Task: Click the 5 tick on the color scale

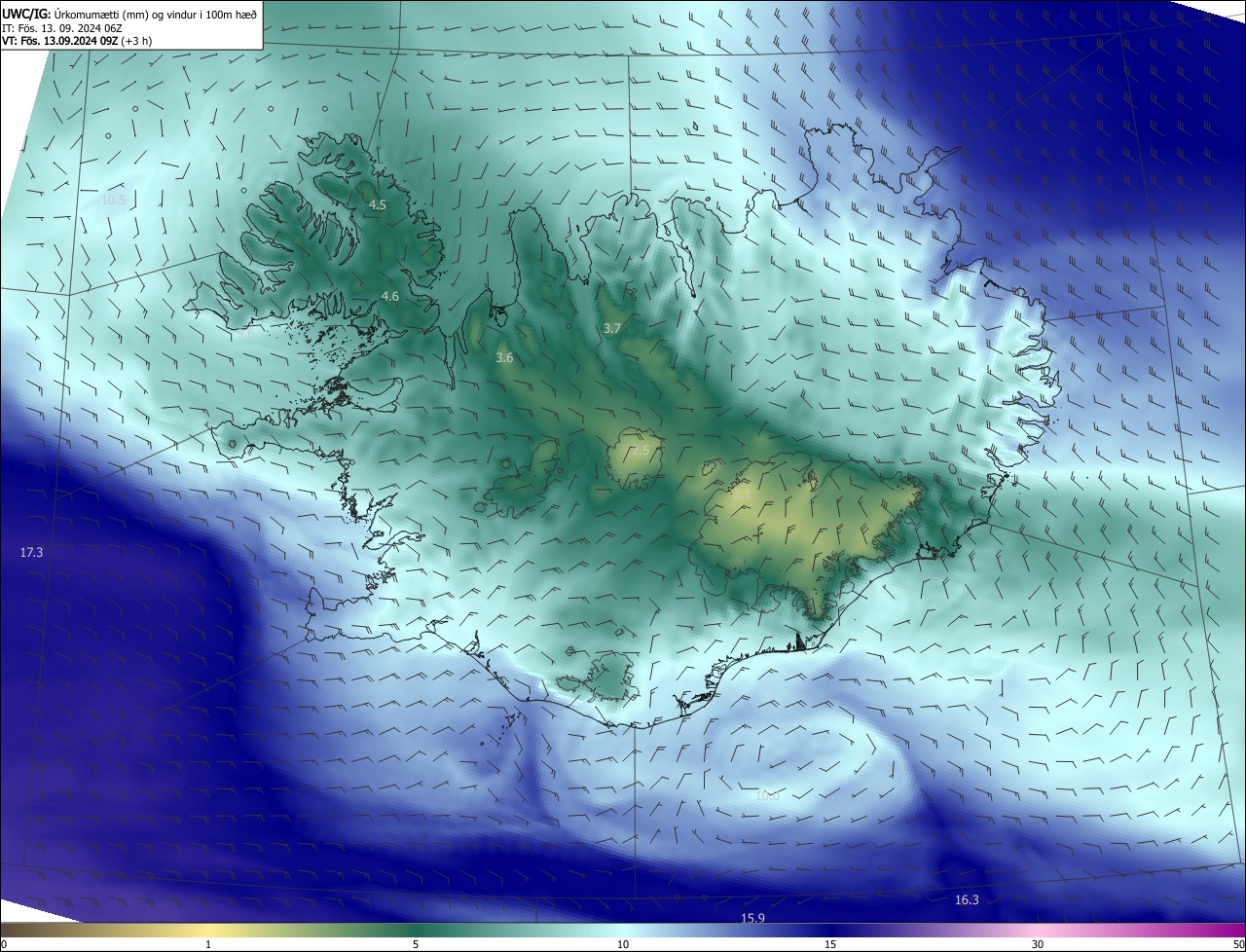Action: 416,944
